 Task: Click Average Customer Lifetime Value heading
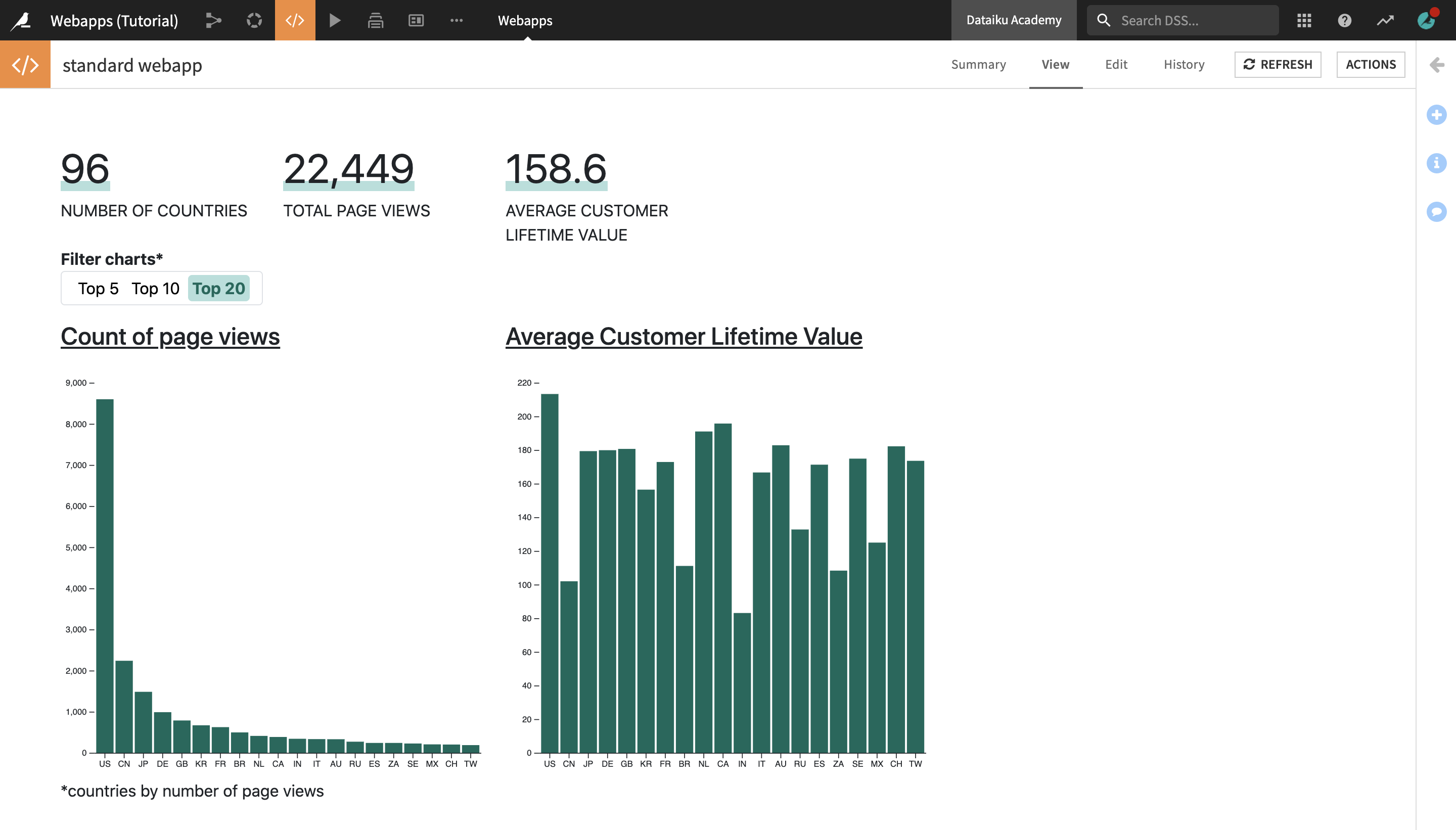tap(684, 336)
